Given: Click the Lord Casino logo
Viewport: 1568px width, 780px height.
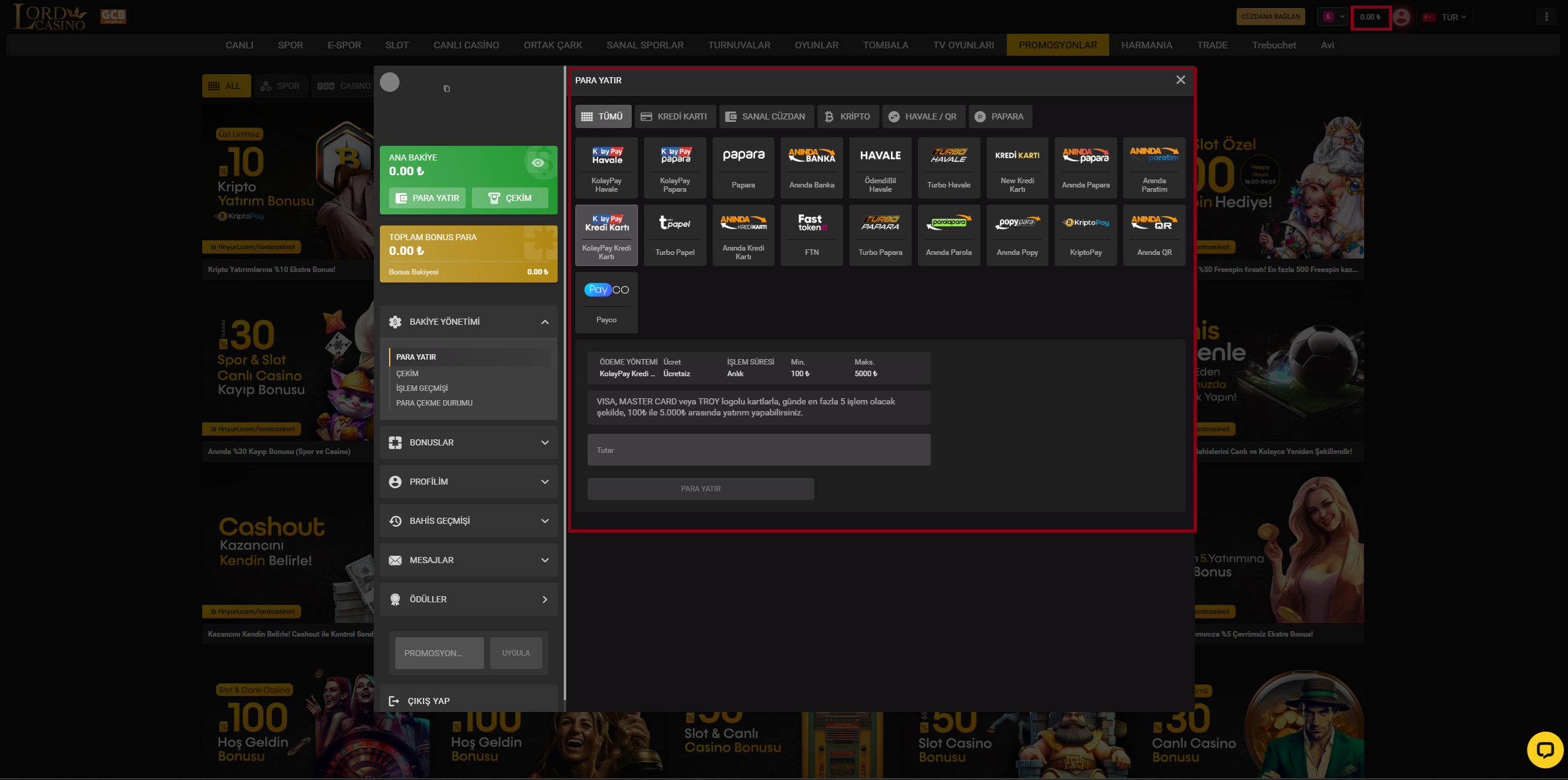Looking at the screenshot, I should coord(50,17).
